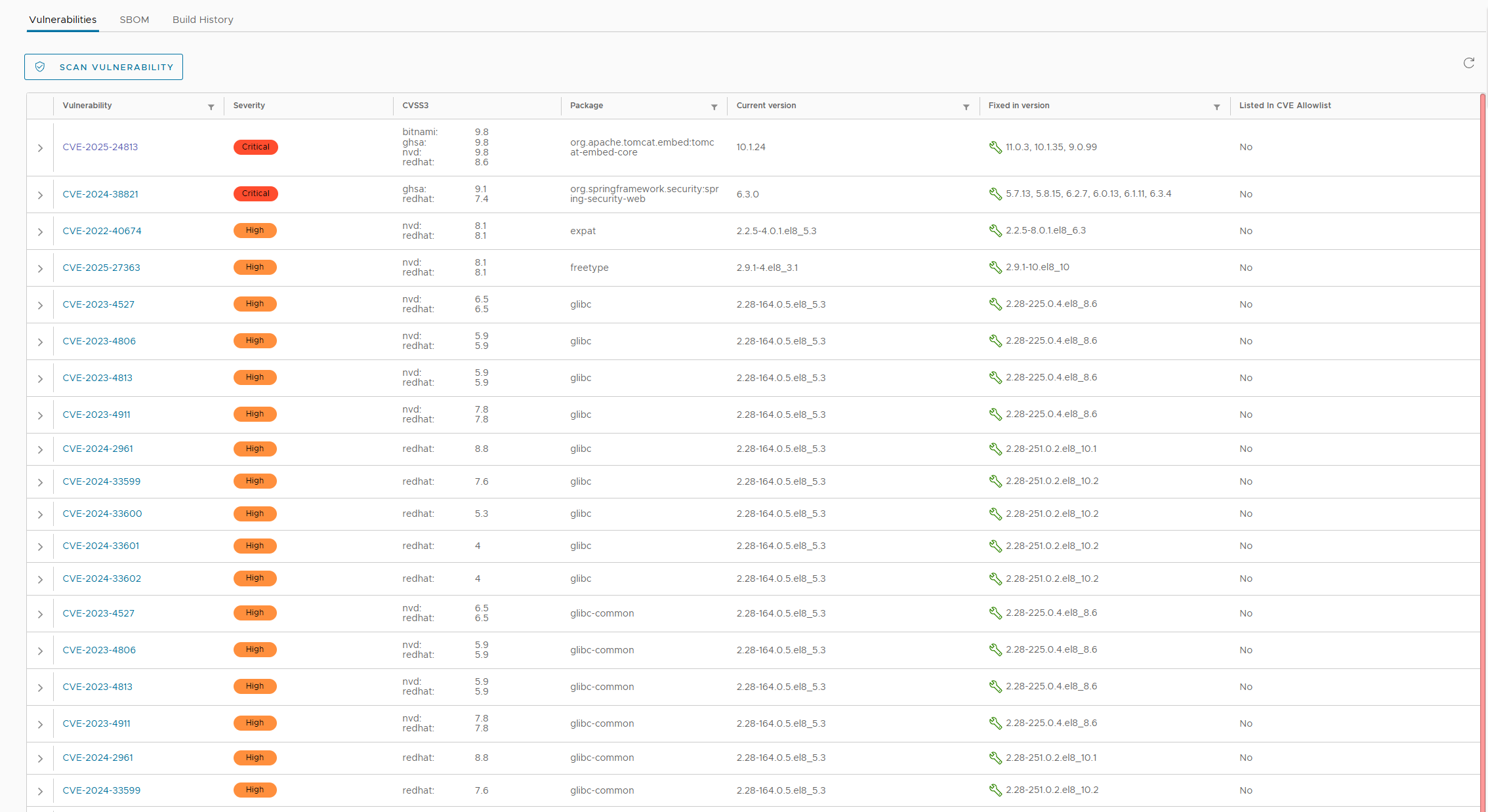Switch to the SBOM tab
This screenshot has width=1488, height=812.
pyautogui.click(x=134, y=20)
